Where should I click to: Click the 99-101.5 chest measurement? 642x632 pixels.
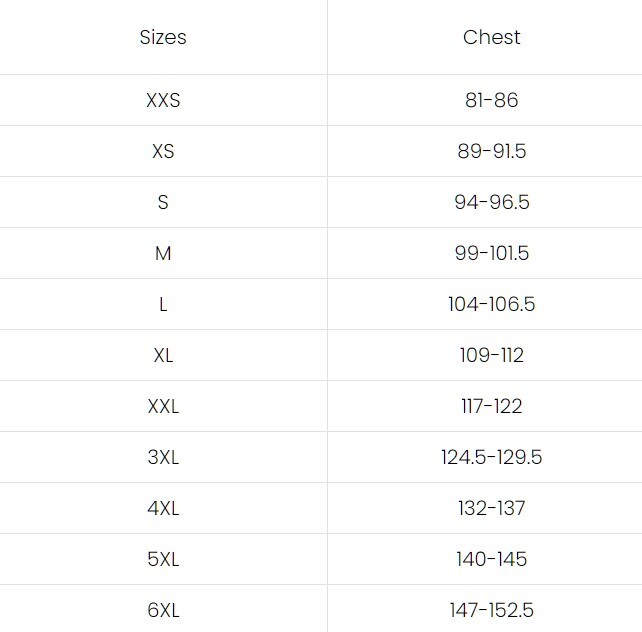click(x=491, y=253)
